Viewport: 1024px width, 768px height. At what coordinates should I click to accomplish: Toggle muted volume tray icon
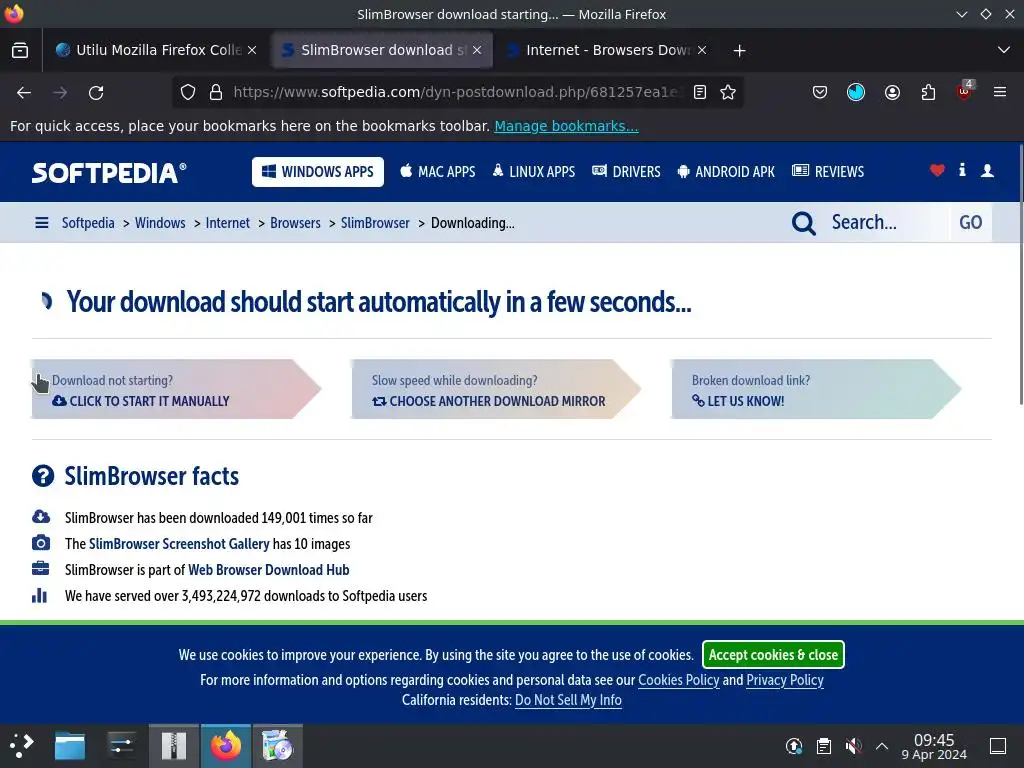853,746
